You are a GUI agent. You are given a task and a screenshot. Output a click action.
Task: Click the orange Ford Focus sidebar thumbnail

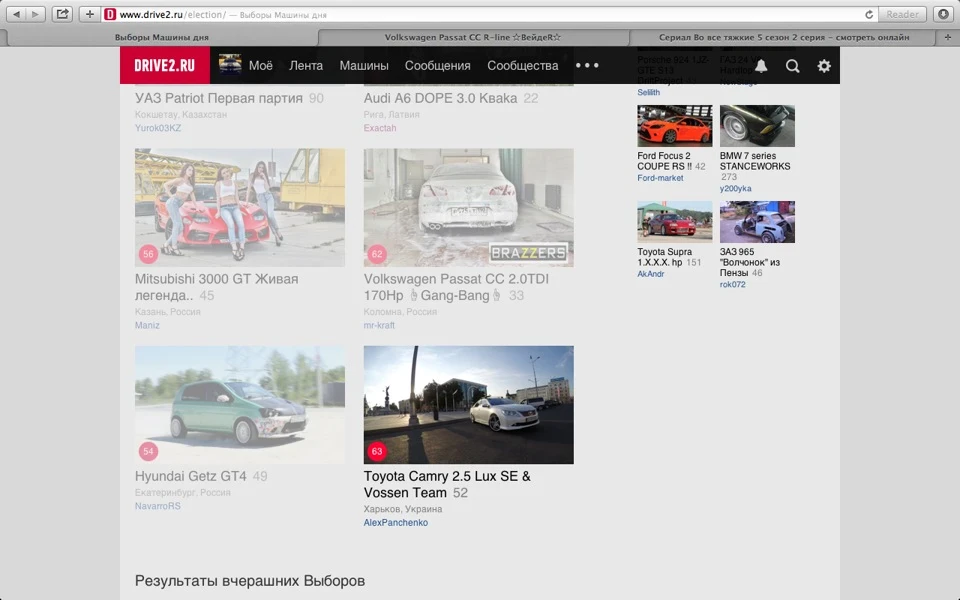pos(675,126)
